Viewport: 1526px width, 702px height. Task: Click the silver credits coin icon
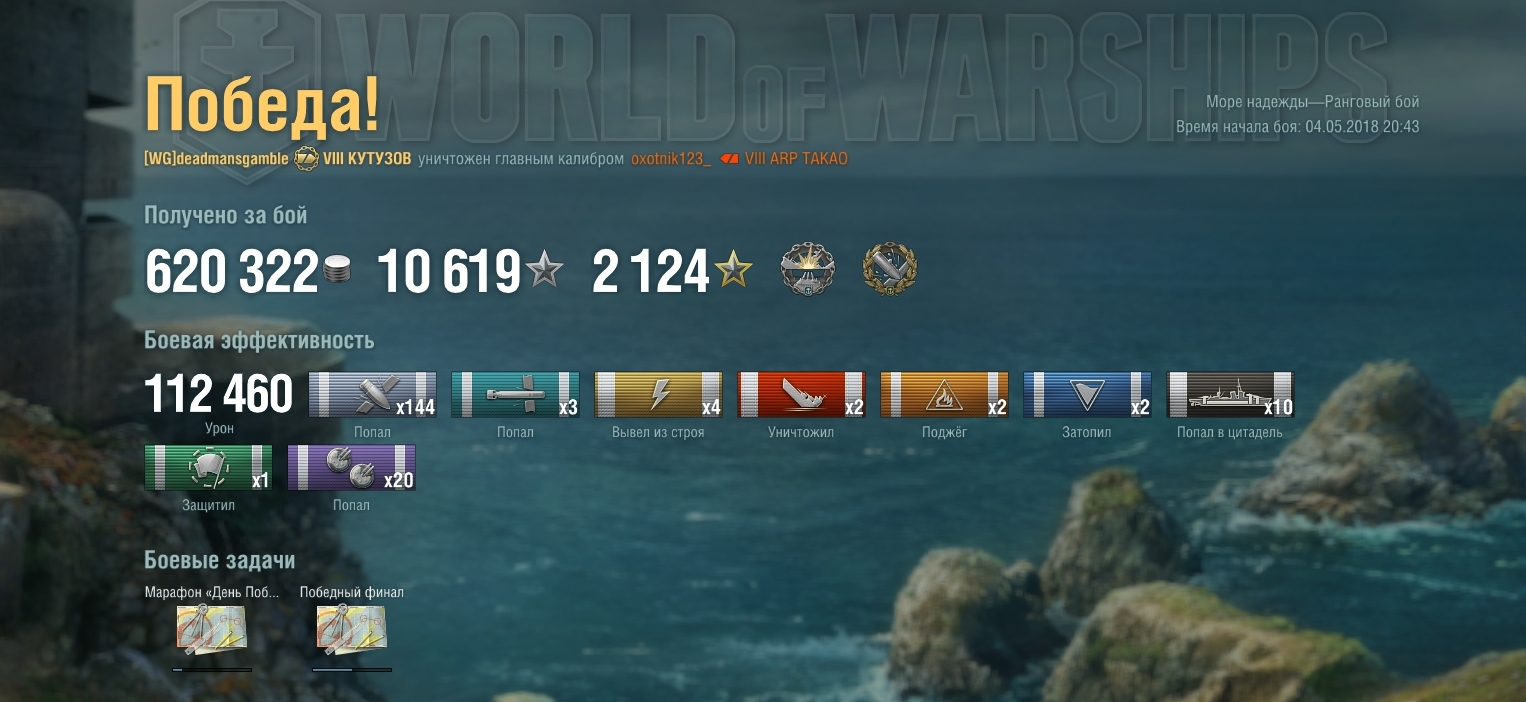[x=339, y=271]
